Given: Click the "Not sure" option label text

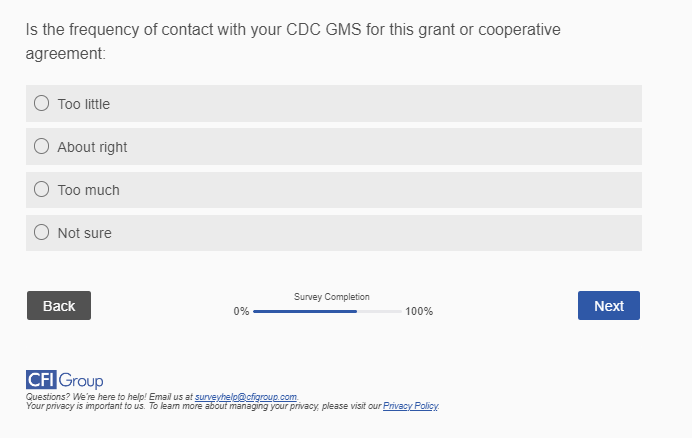Looking at the screenshot, I should [x=85, y=233].
